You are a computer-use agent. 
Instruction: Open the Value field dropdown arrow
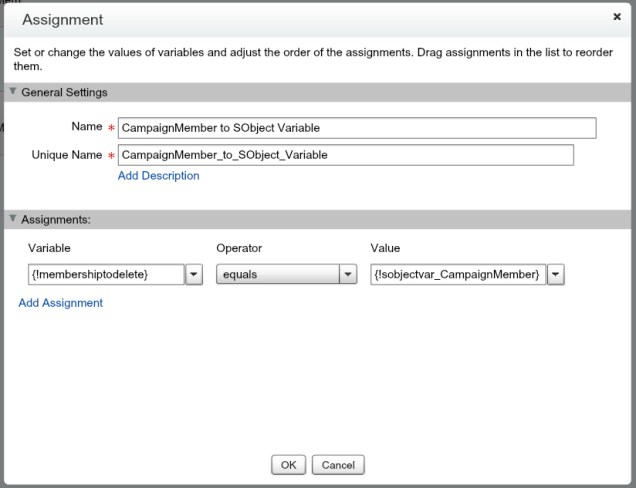pos(555,275)
